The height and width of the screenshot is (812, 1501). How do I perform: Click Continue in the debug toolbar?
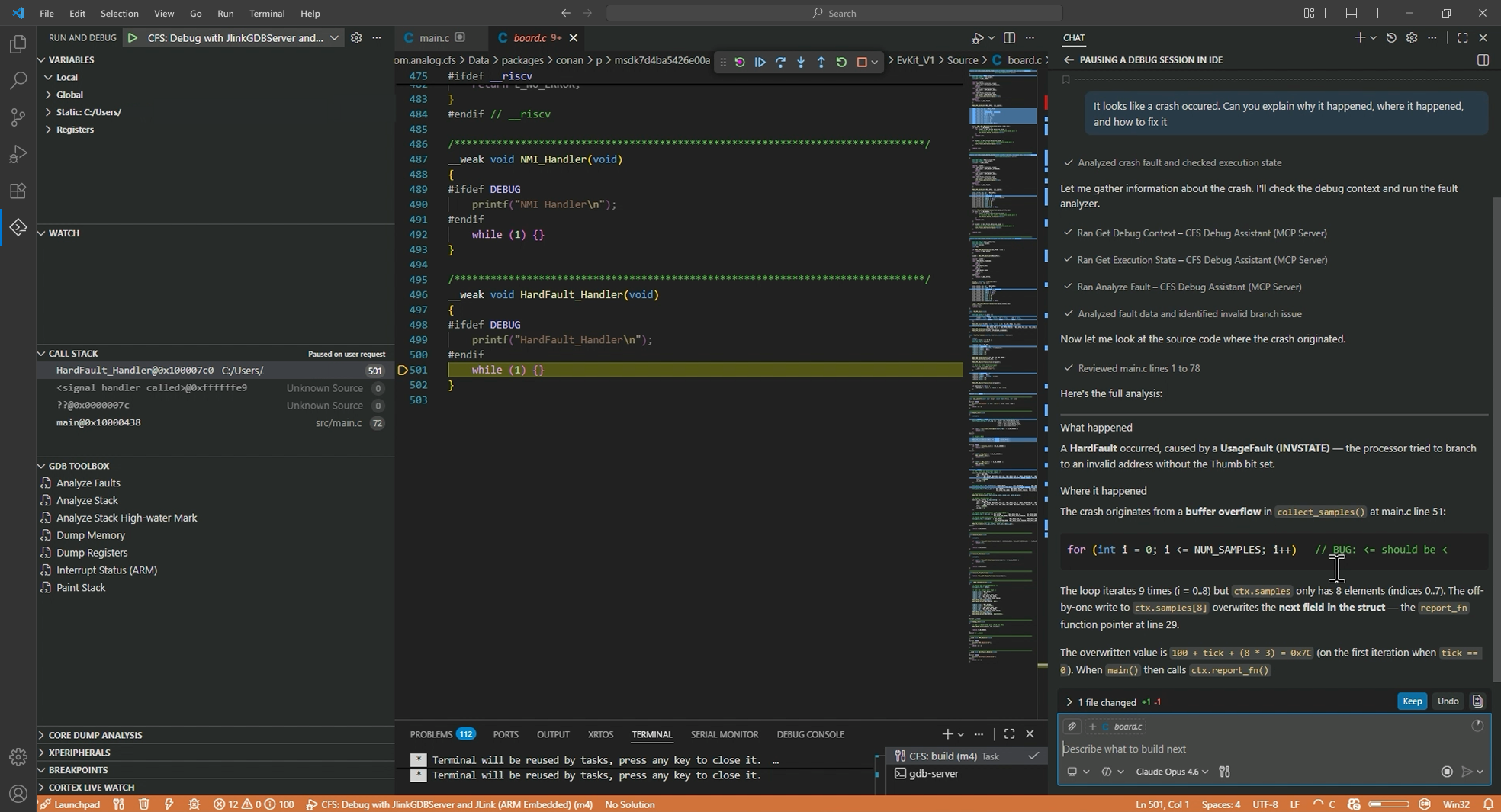[760, 63]
